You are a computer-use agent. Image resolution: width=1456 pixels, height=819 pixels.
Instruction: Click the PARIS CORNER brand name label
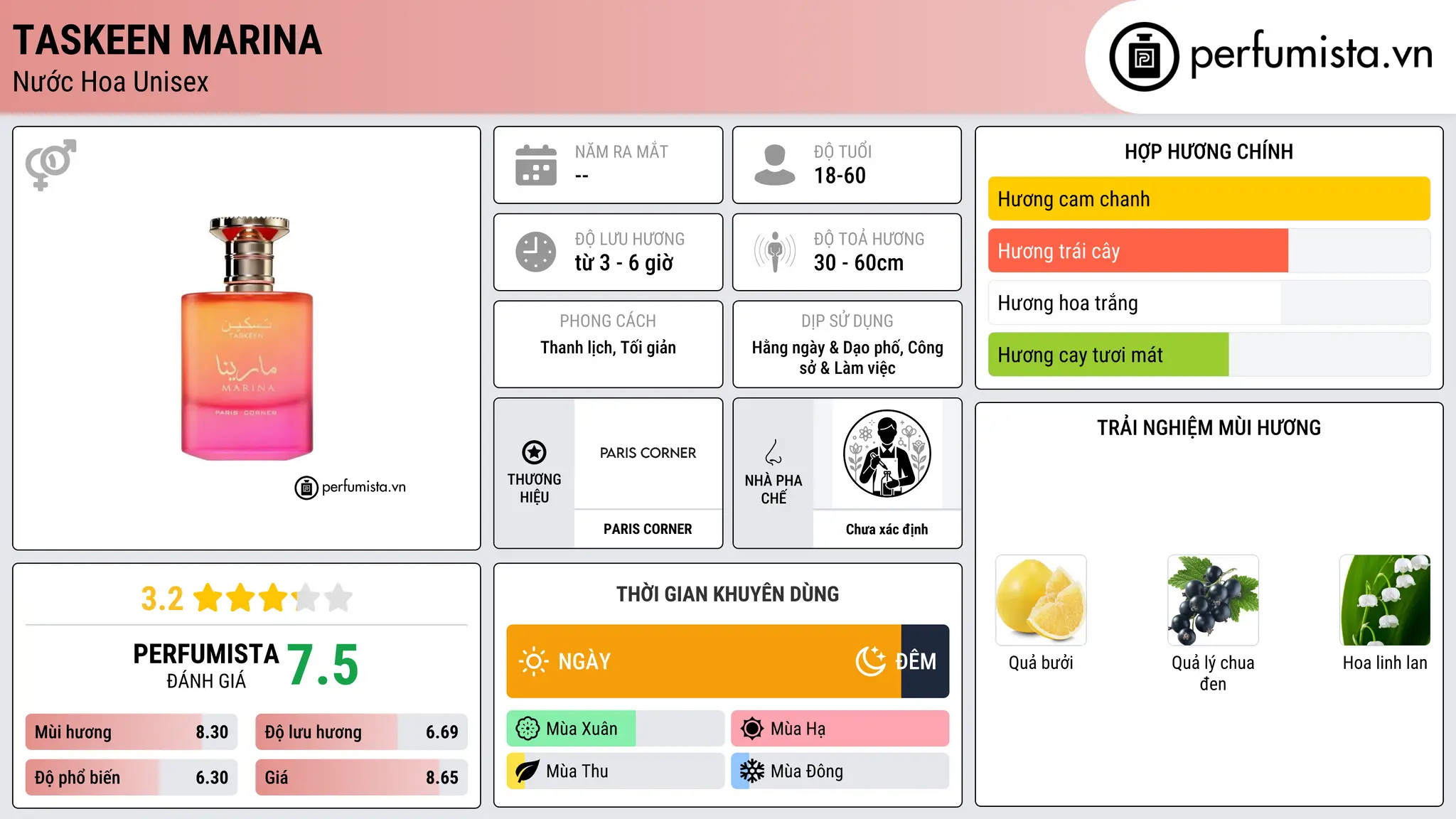pyautogui.click(x=648, y=529)
